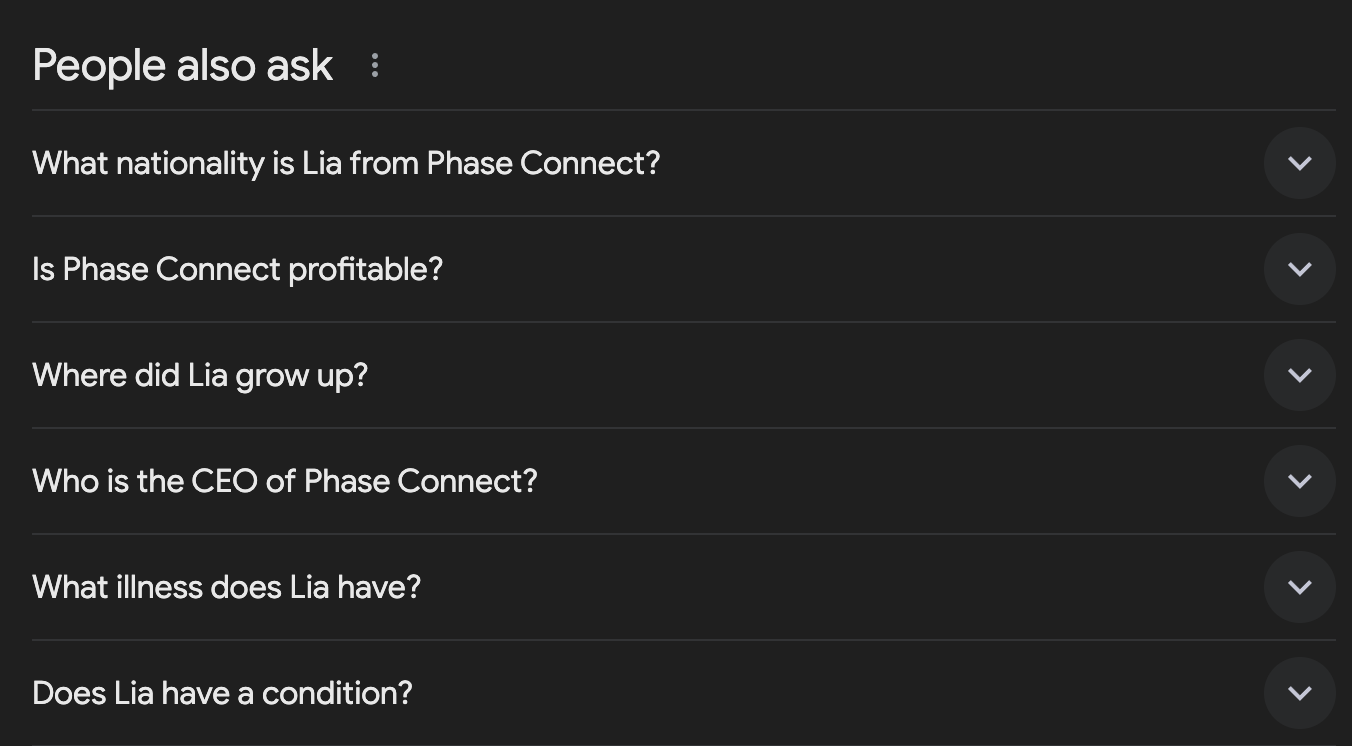Select the 'What illness does Lia have?' text
The width and height of the screenshot is (1352, 746).
[227, 587]
